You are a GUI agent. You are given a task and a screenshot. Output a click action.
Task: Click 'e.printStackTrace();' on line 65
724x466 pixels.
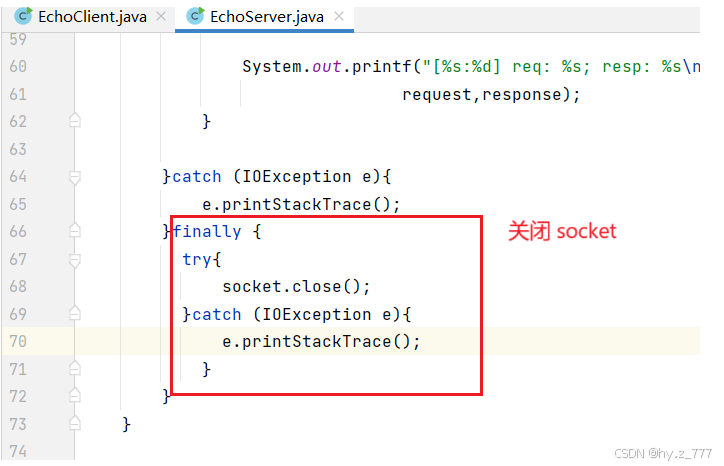pyautogui.click(x=301, y=205)
